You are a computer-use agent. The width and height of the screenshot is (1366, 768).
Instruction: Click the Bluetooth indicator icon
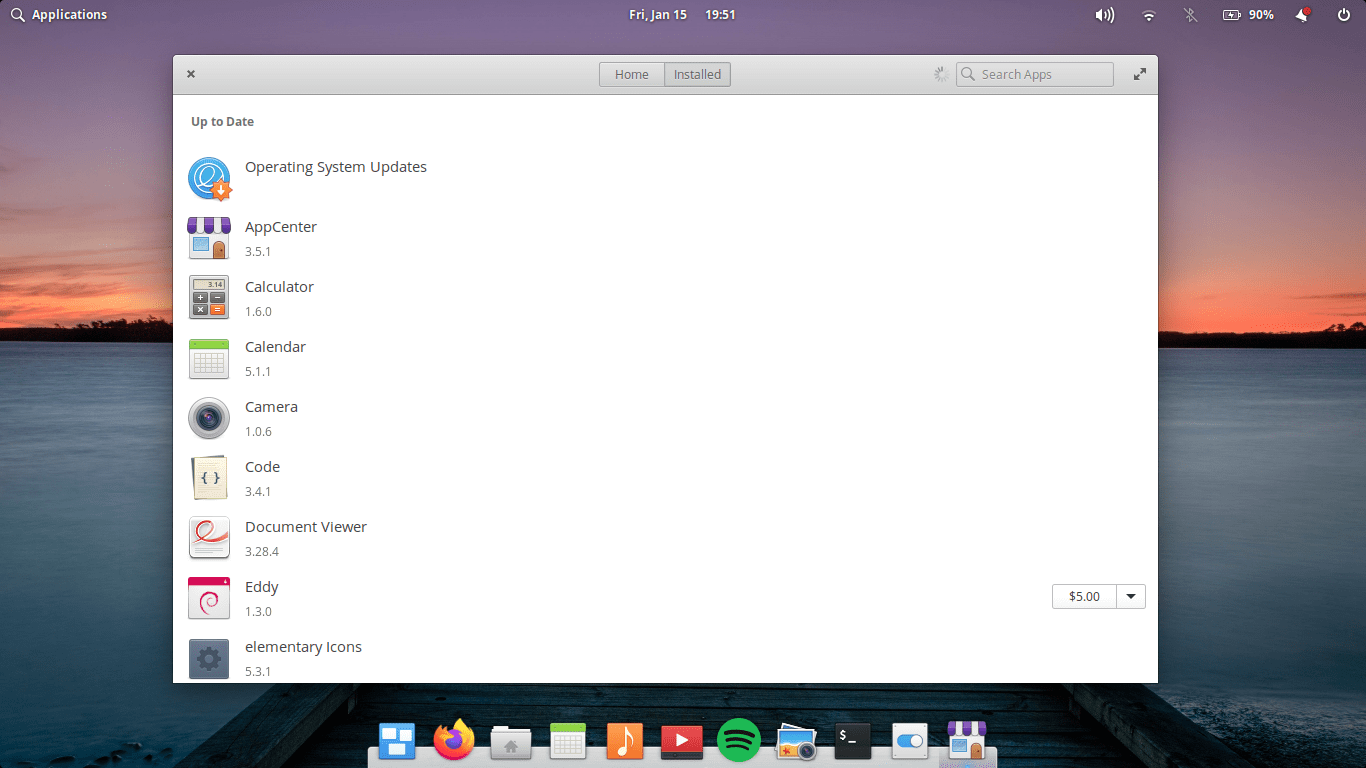point(1190,15)
